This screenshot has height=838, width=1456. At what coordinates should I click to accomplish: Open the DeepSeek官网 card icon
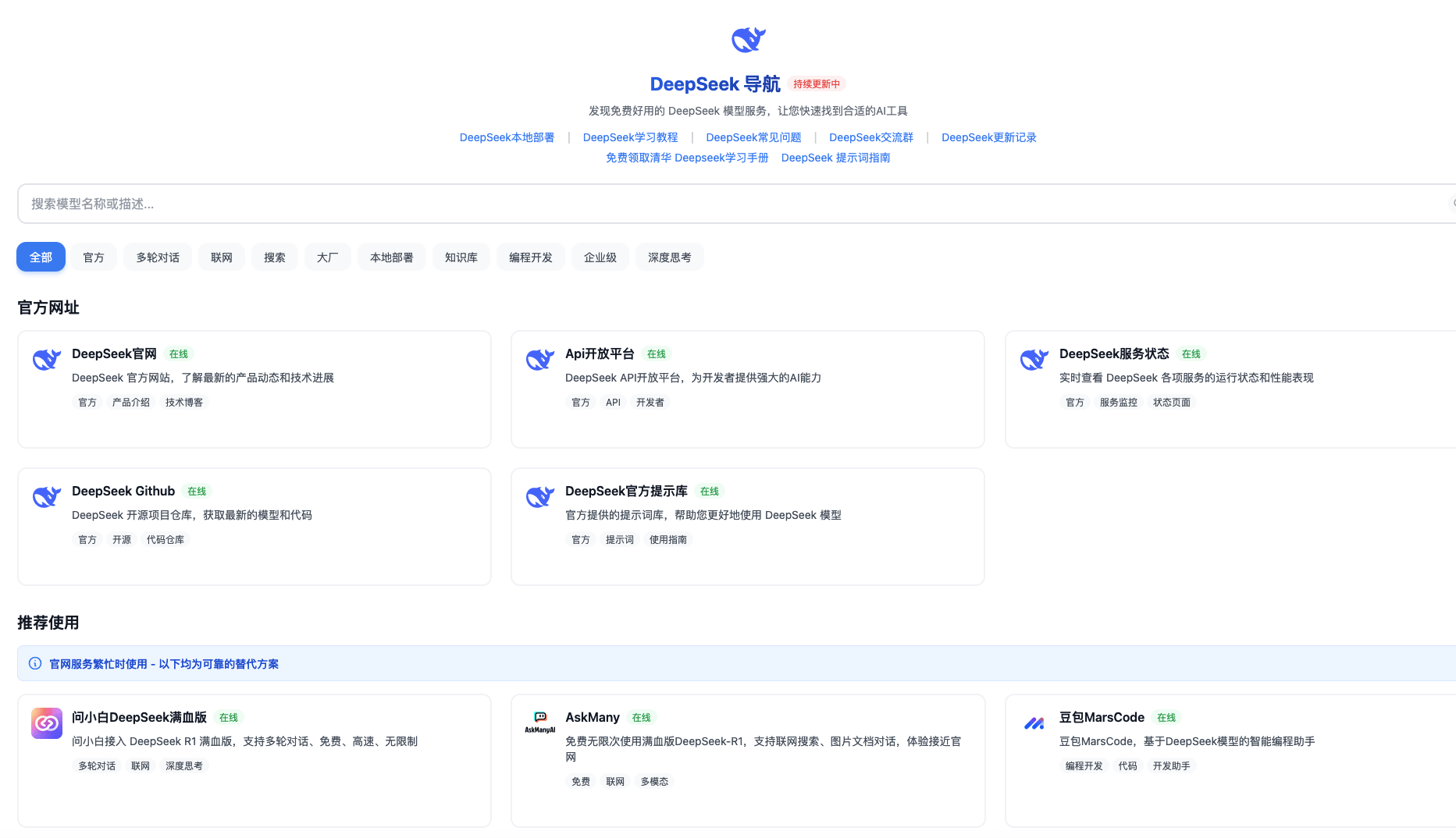[x=47, y=359]
